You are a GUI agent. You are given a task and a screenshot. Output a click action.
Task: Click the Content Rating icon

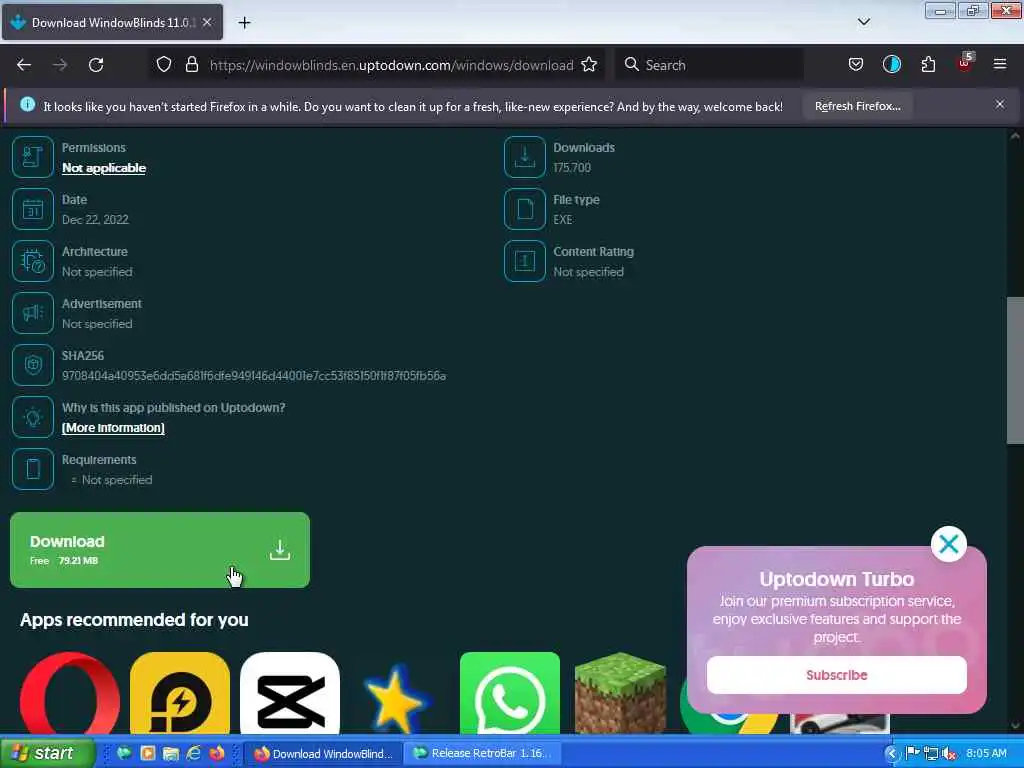524,261
